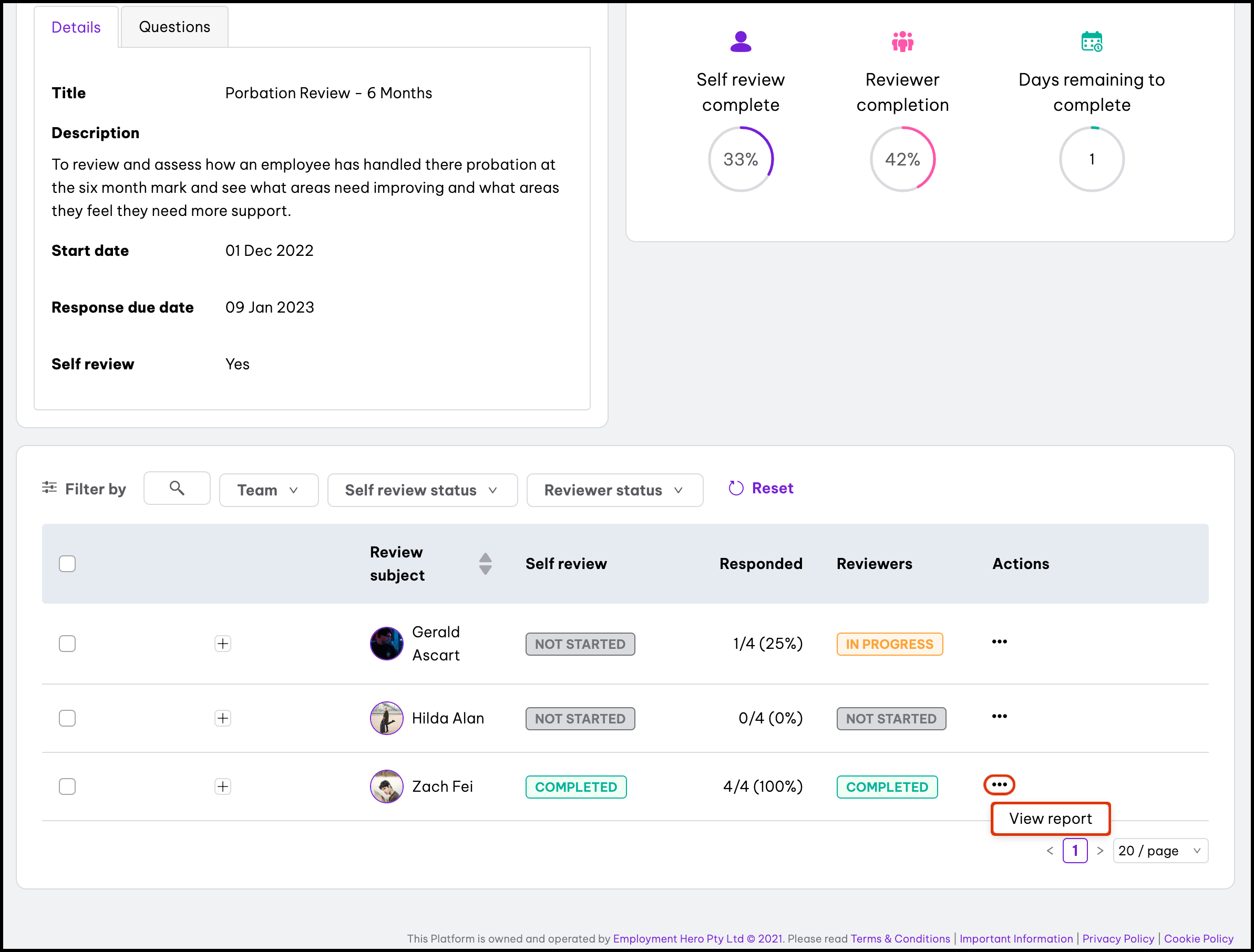Expand the Self review status dropdown
This screenshot has height=952, width=1254.
tap(423, 490)
